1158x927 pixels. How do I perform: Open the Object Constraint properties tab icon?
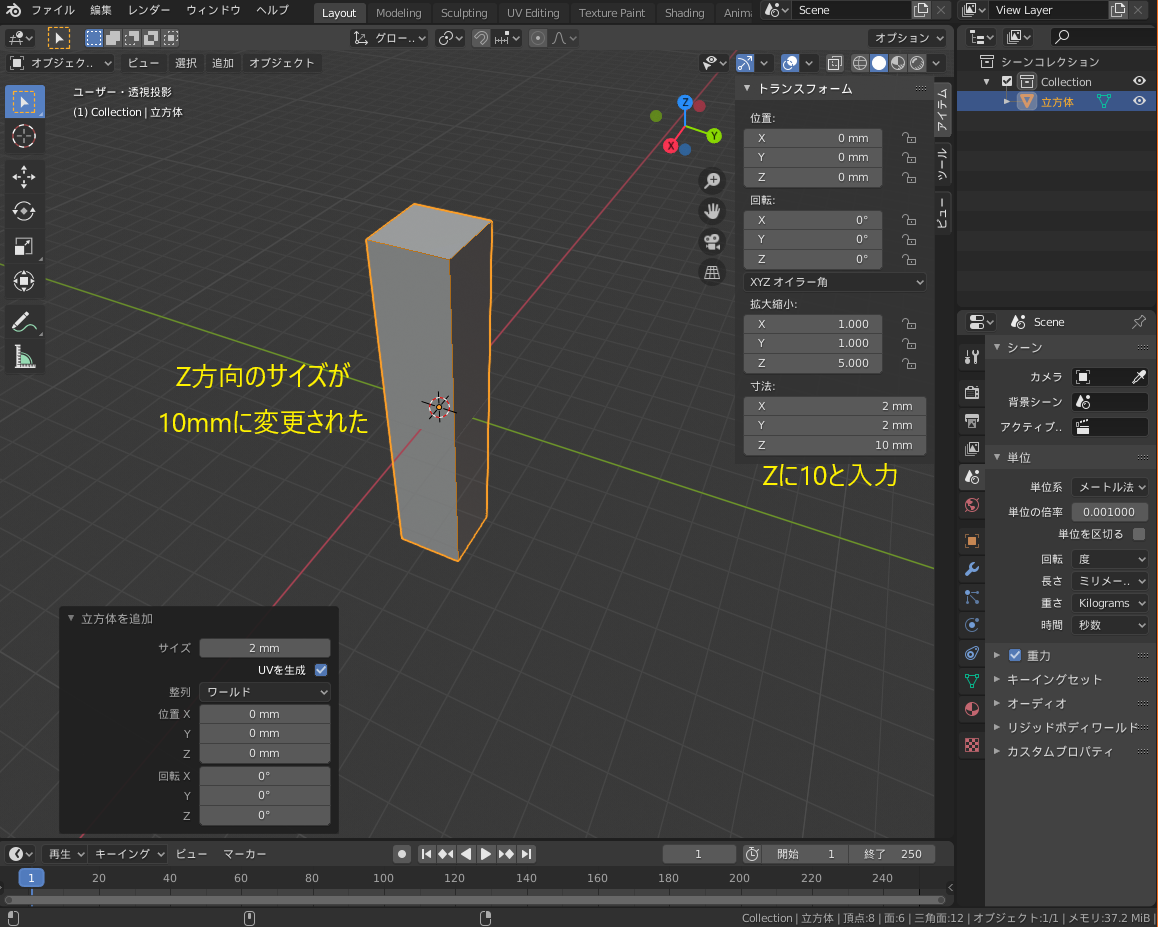(x=972, y=653)
